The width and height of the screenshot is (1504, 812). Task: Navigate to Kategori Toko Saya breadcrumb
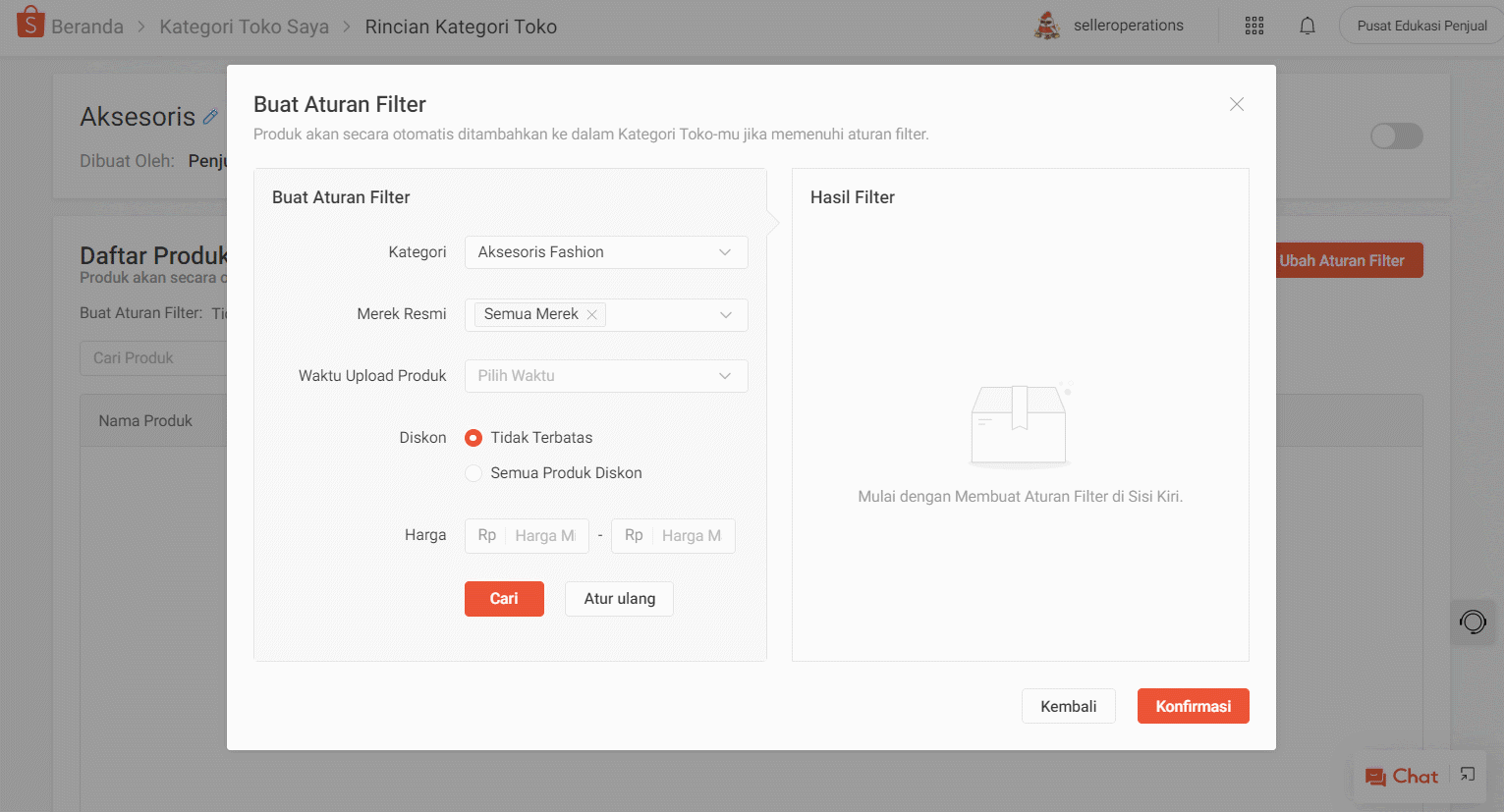point(244,27)
